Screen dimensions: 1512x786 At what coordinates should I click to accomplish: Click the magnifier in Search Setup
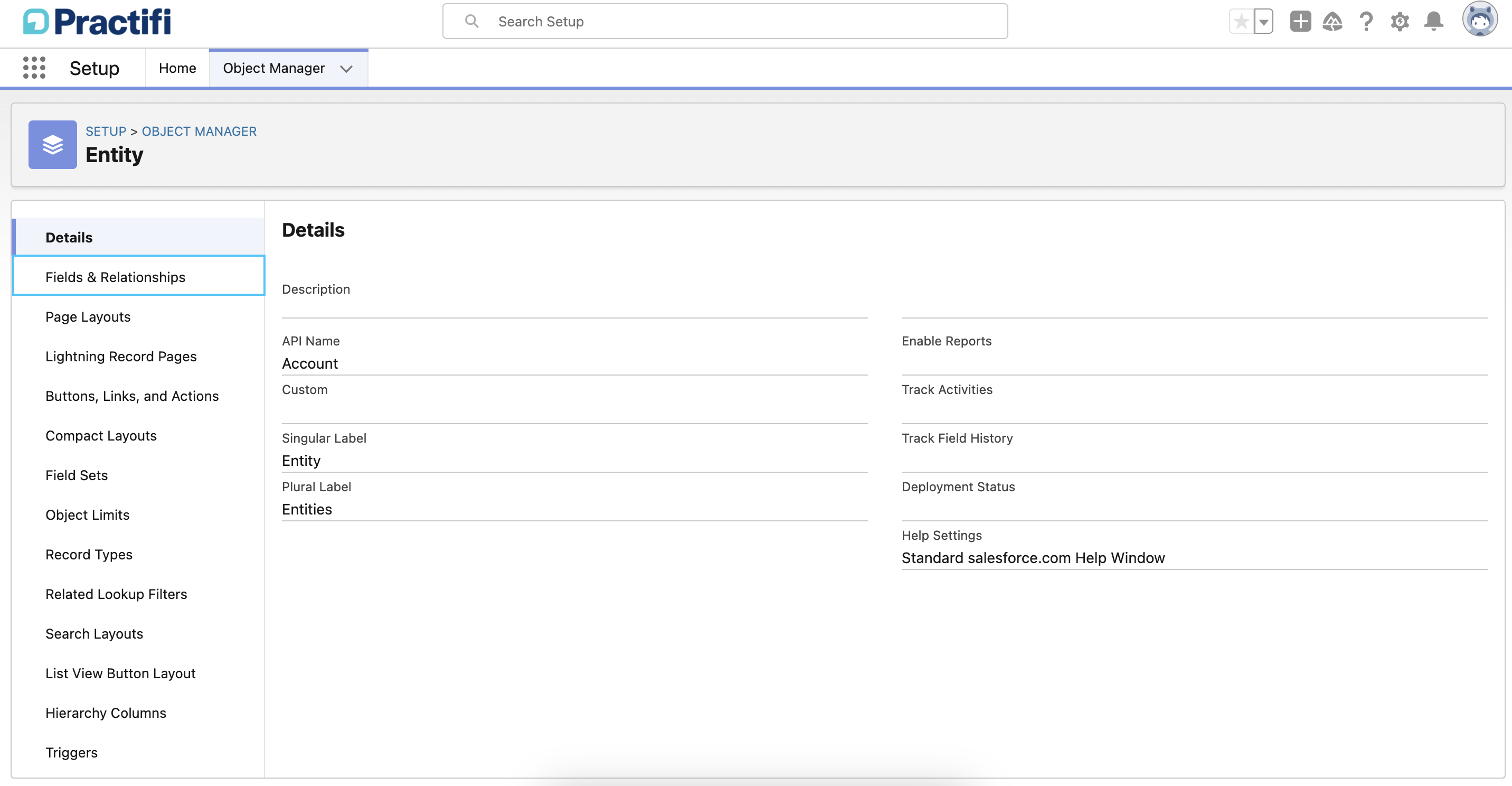click(471, 21)
